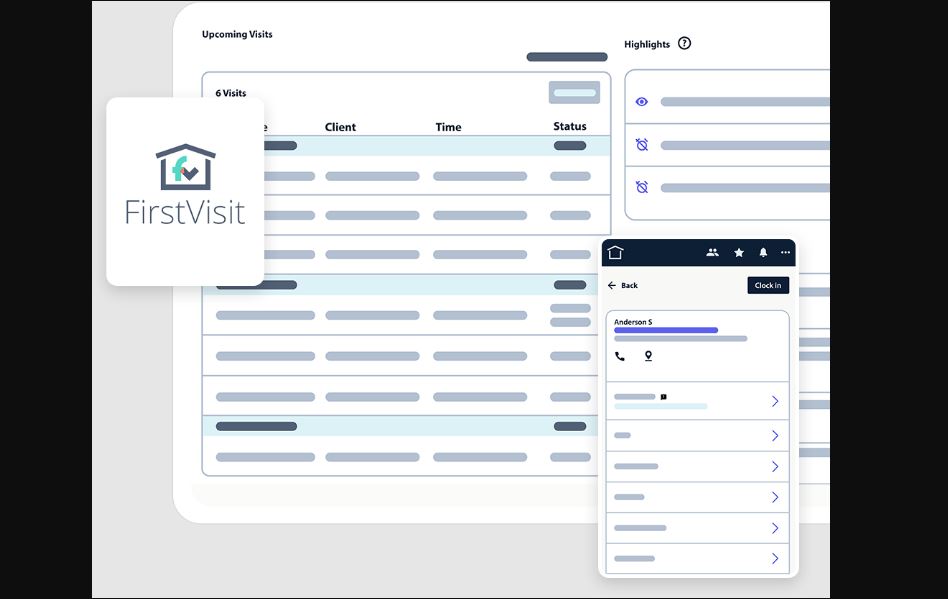This screenshot has width=948, height=599.
Task: Open the three-dot more menu in mobile header
Action: coord(785,253)
